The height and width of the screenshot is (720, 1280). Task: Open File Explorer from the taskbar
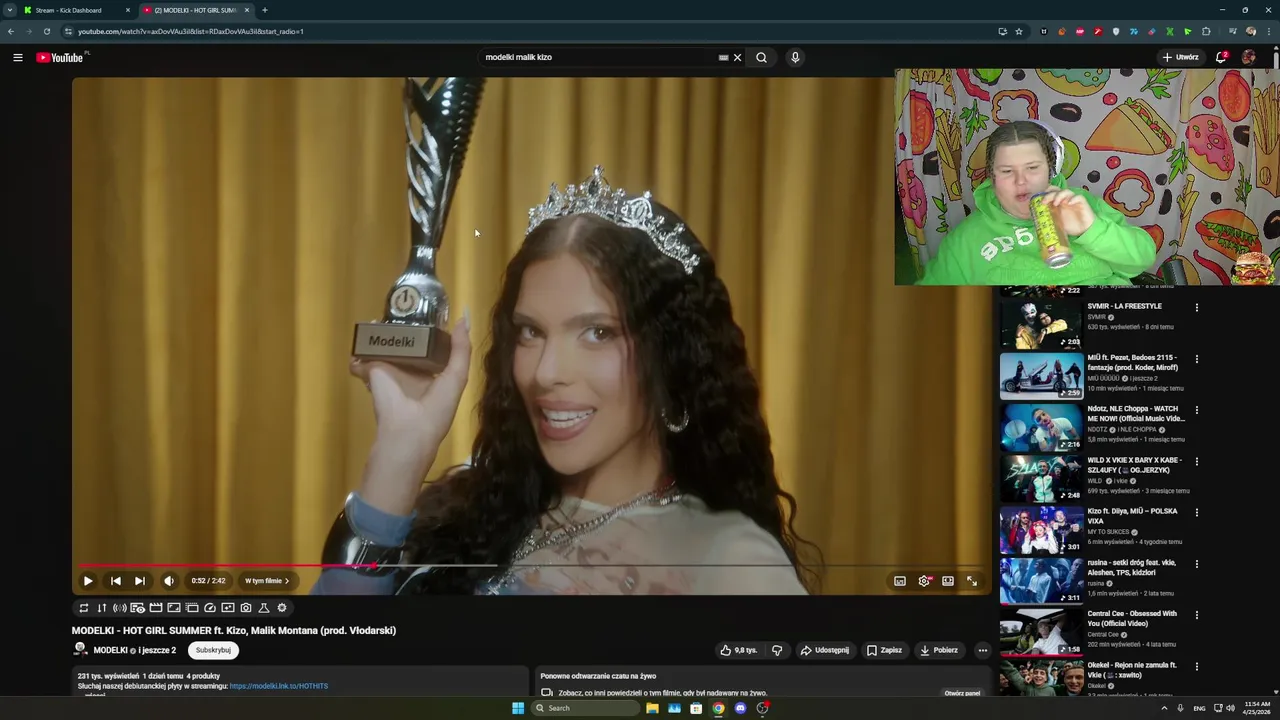point(652,708)
